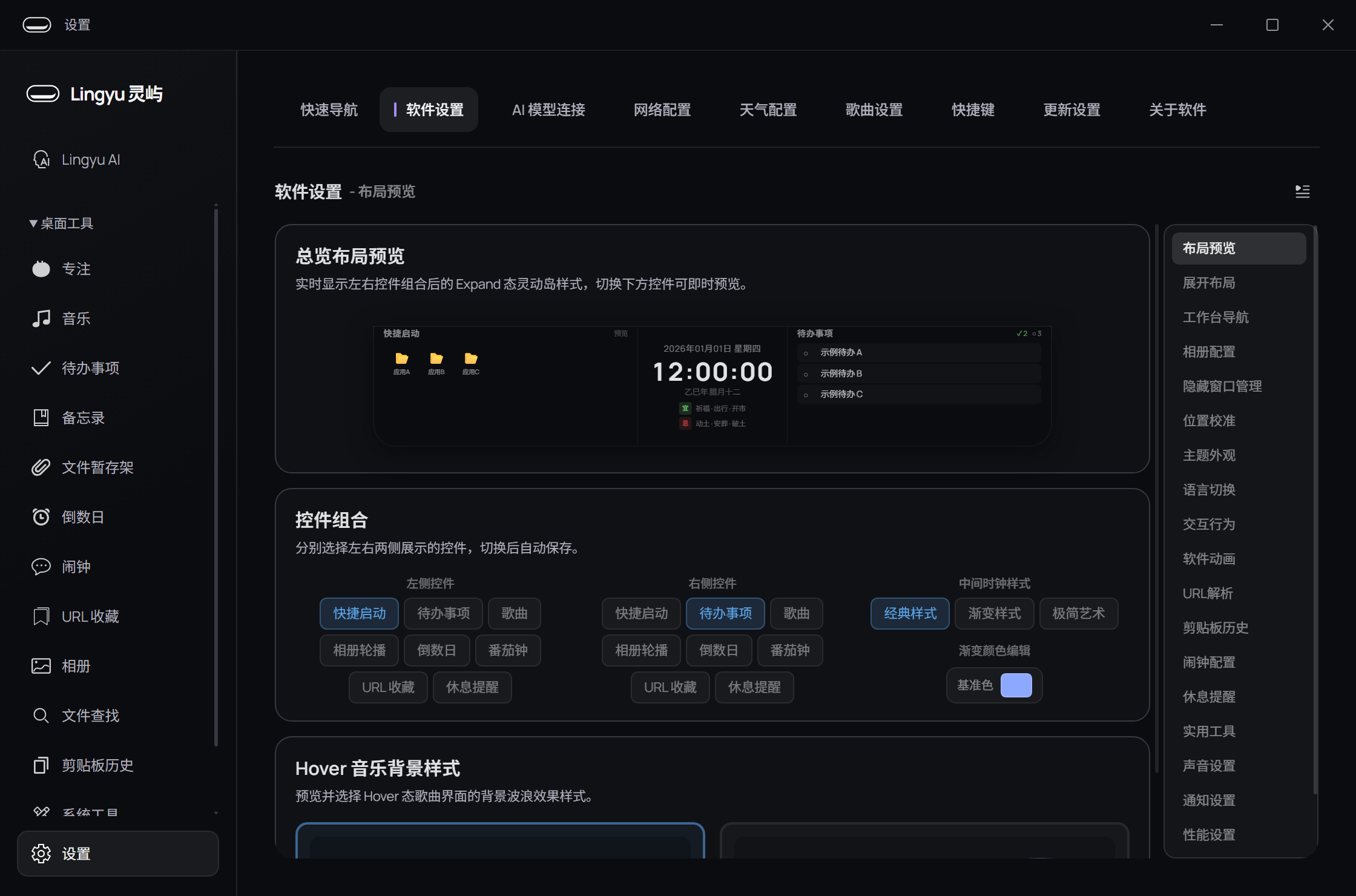Select 快捷启动 as left widget
1356x896 pixels.
click(359, 613)
